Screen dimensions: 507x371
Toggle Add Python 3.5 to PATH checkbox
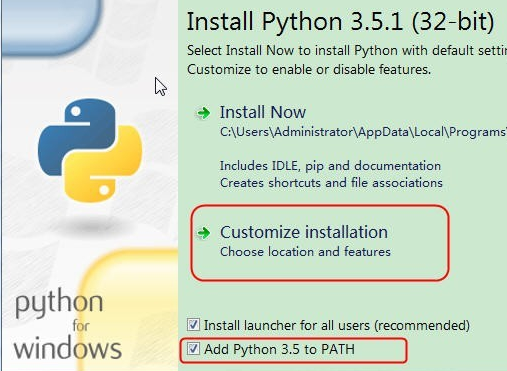pyautogui.click(x=193, y=349)
